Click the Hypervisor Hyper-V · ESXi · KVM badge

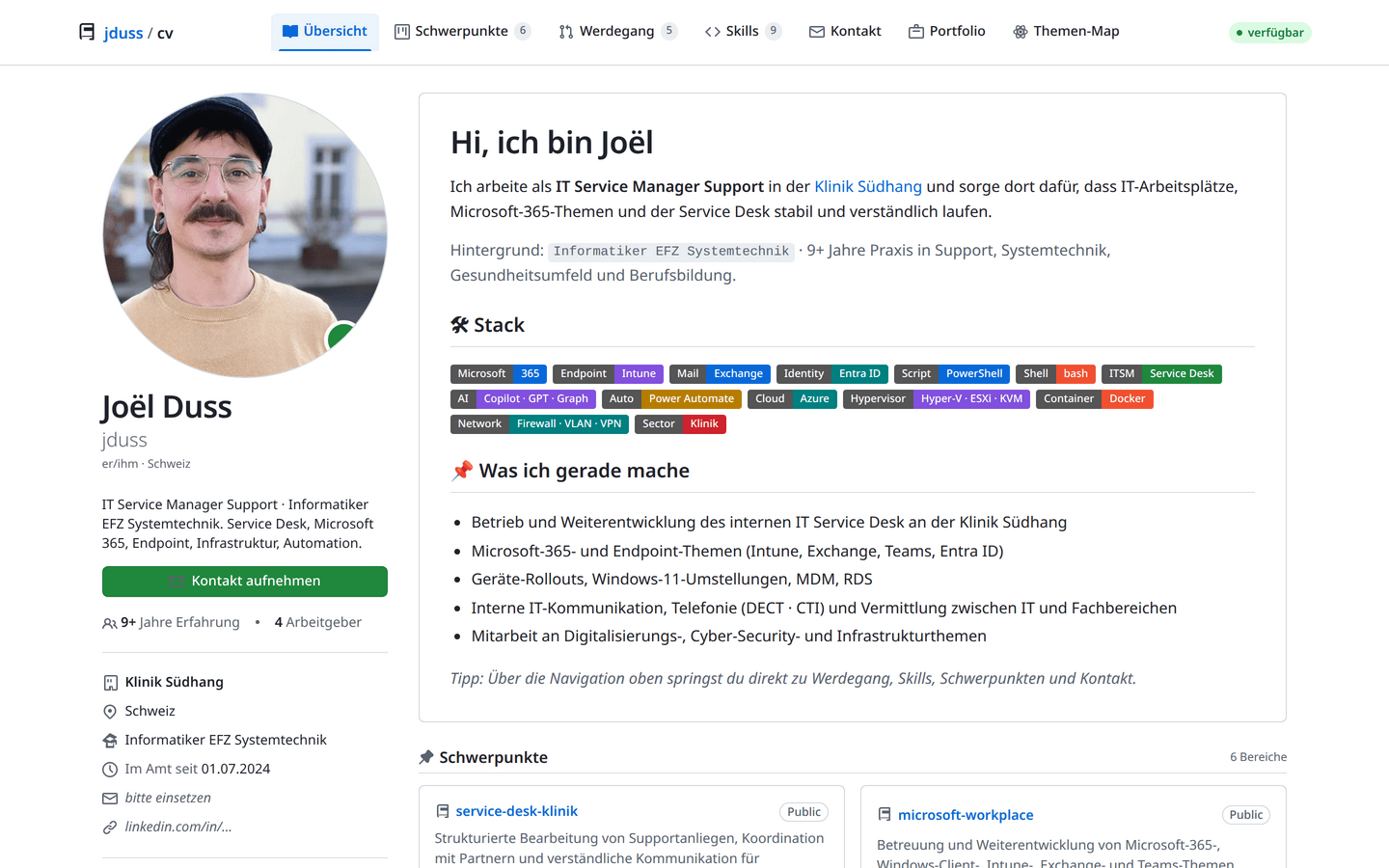tap(937, 399)
